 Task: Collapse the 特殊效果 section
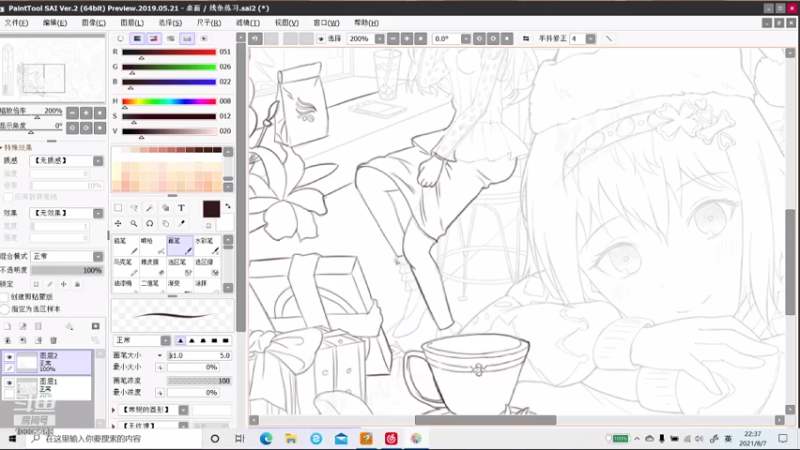[16, 147]
